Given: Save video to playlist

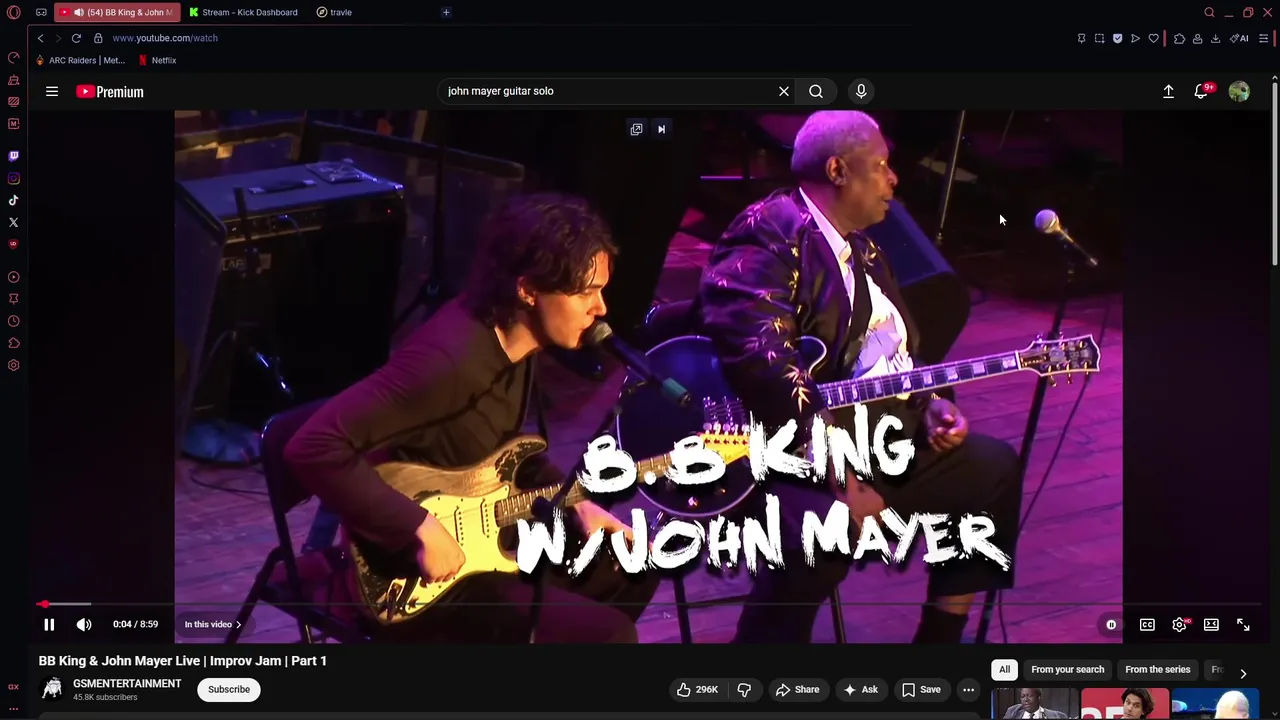Looking at the screenshot, I should [x=921, y=689].
